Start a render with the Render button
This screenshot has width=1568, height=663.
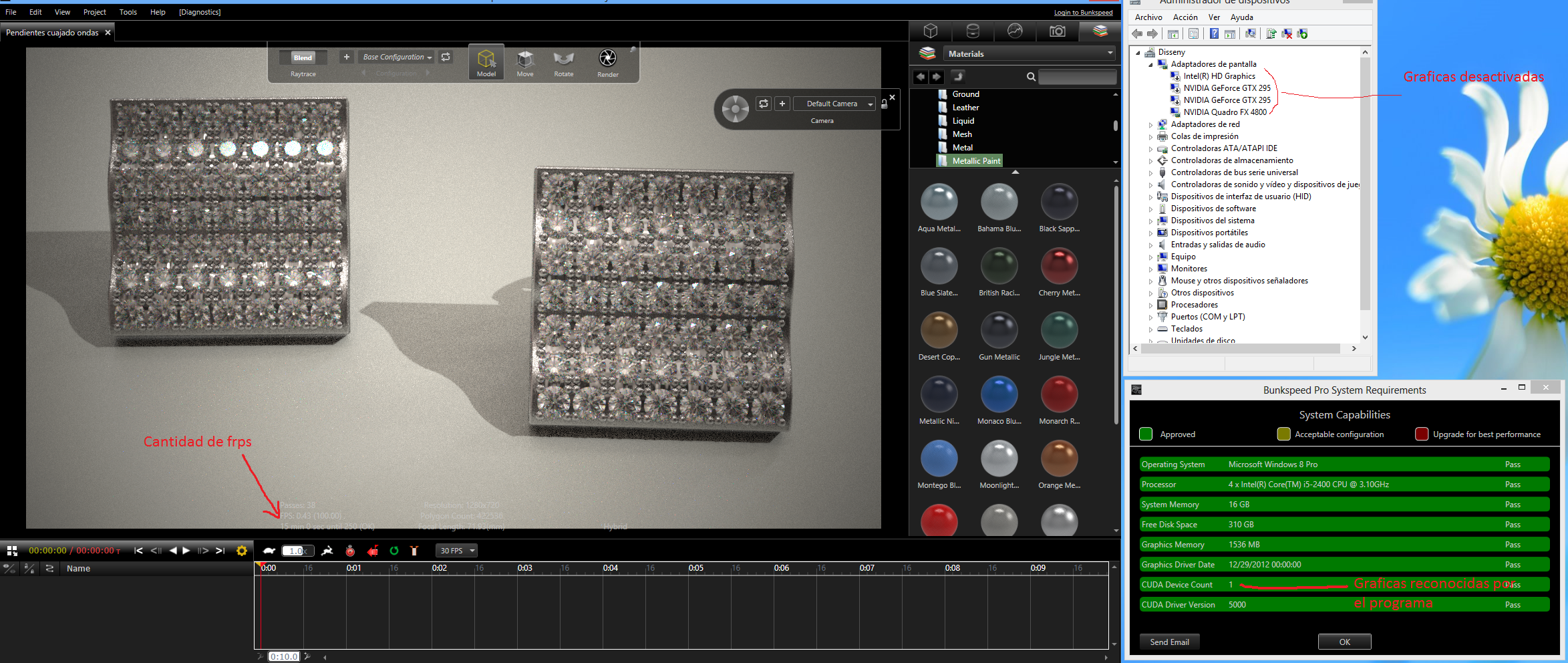(x=607, y=63)
